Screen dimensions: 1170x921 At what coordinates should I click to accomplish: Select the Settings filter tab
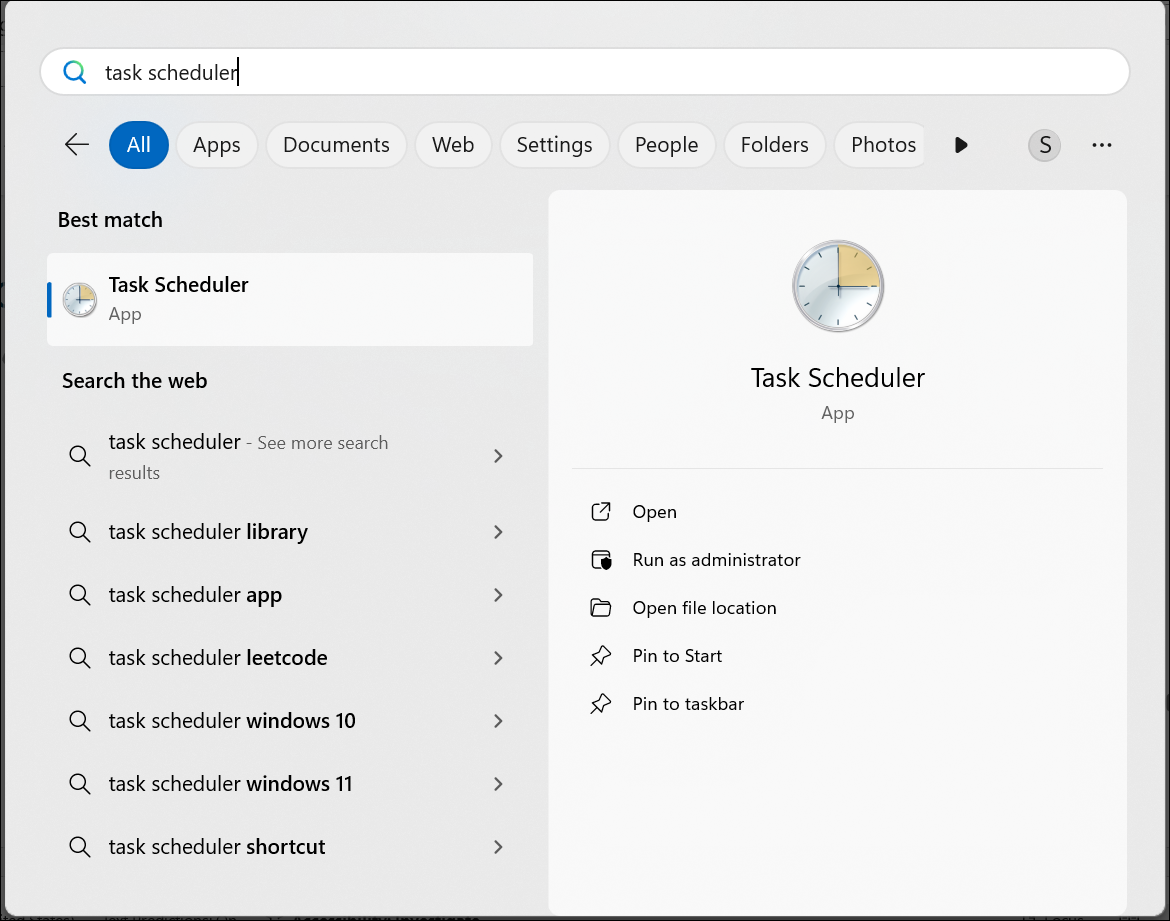(x=554, y=145)
